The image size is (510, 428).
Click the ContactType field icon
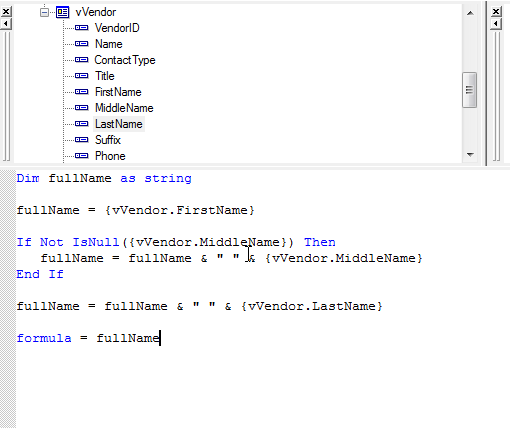coord(82,60)
